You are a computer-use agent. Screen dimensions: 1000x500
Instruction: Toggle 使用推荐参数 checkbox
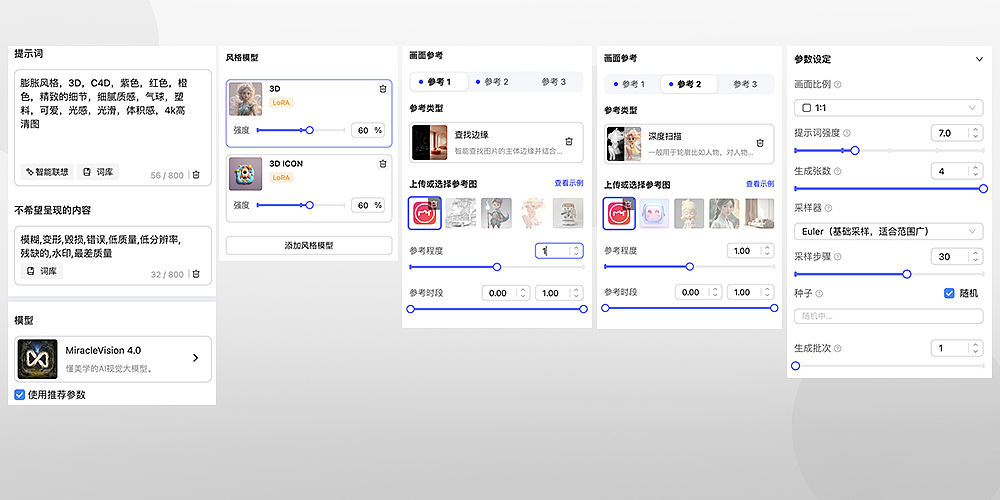coord(20,395)
